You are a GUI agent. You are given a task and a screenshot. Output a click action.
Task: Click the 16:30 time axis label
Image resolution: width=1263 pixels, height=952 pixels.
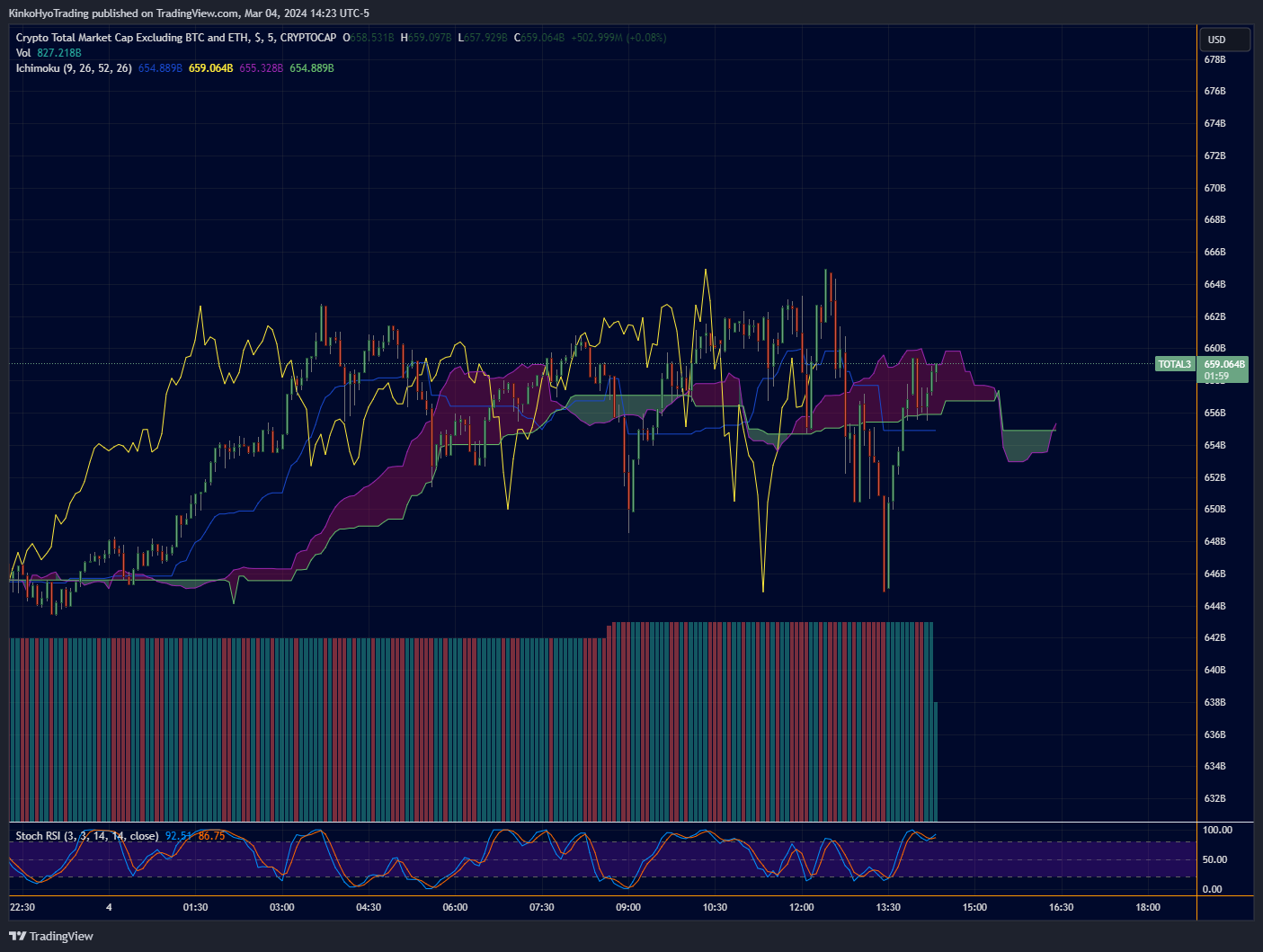pyautogui.click(x=1062, y=907)
